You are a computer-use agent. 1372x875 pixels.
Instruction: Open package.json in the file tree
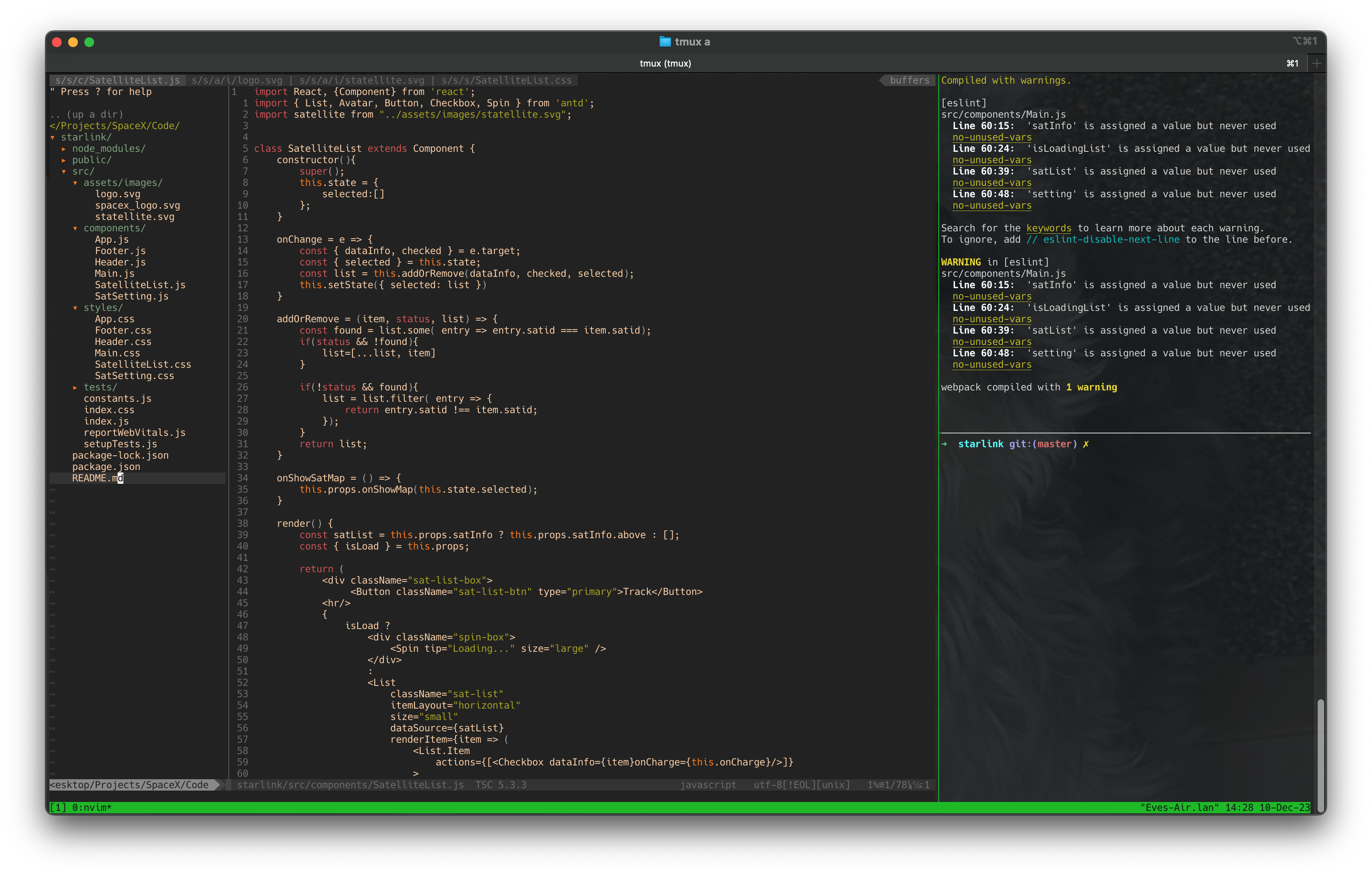coord(106,466)
